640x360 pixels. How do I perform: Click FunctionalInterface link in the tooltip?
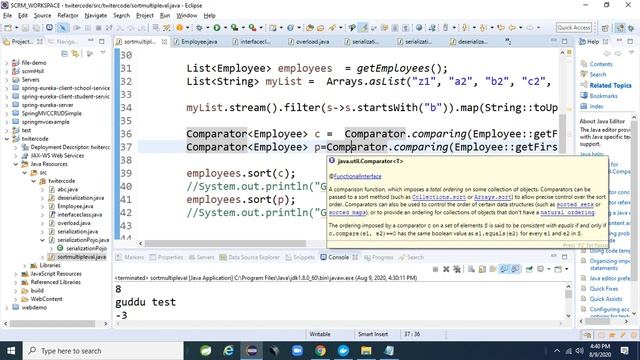(x=357, y=176)
